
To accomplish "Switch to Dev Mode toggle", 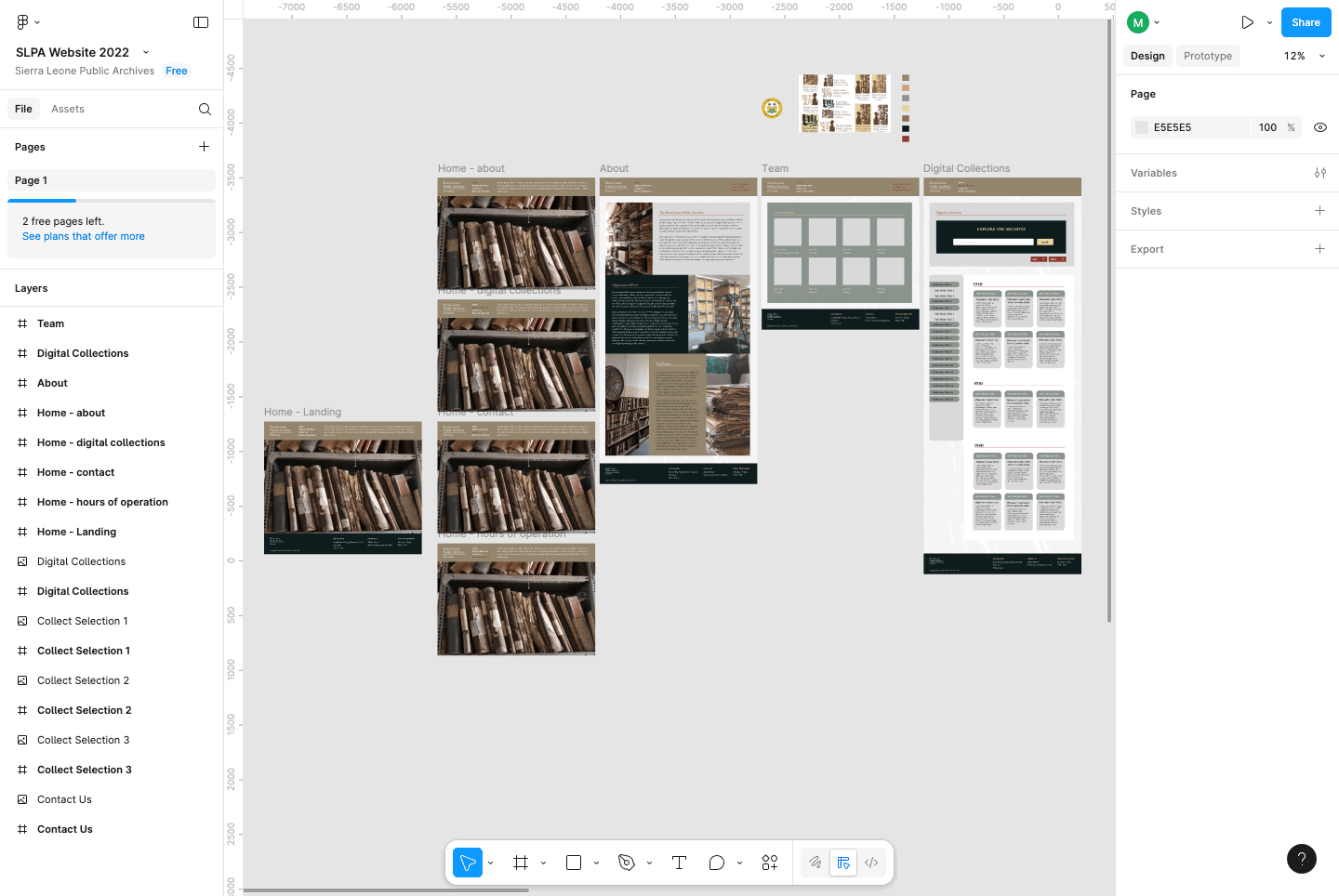I will (871, 863).
